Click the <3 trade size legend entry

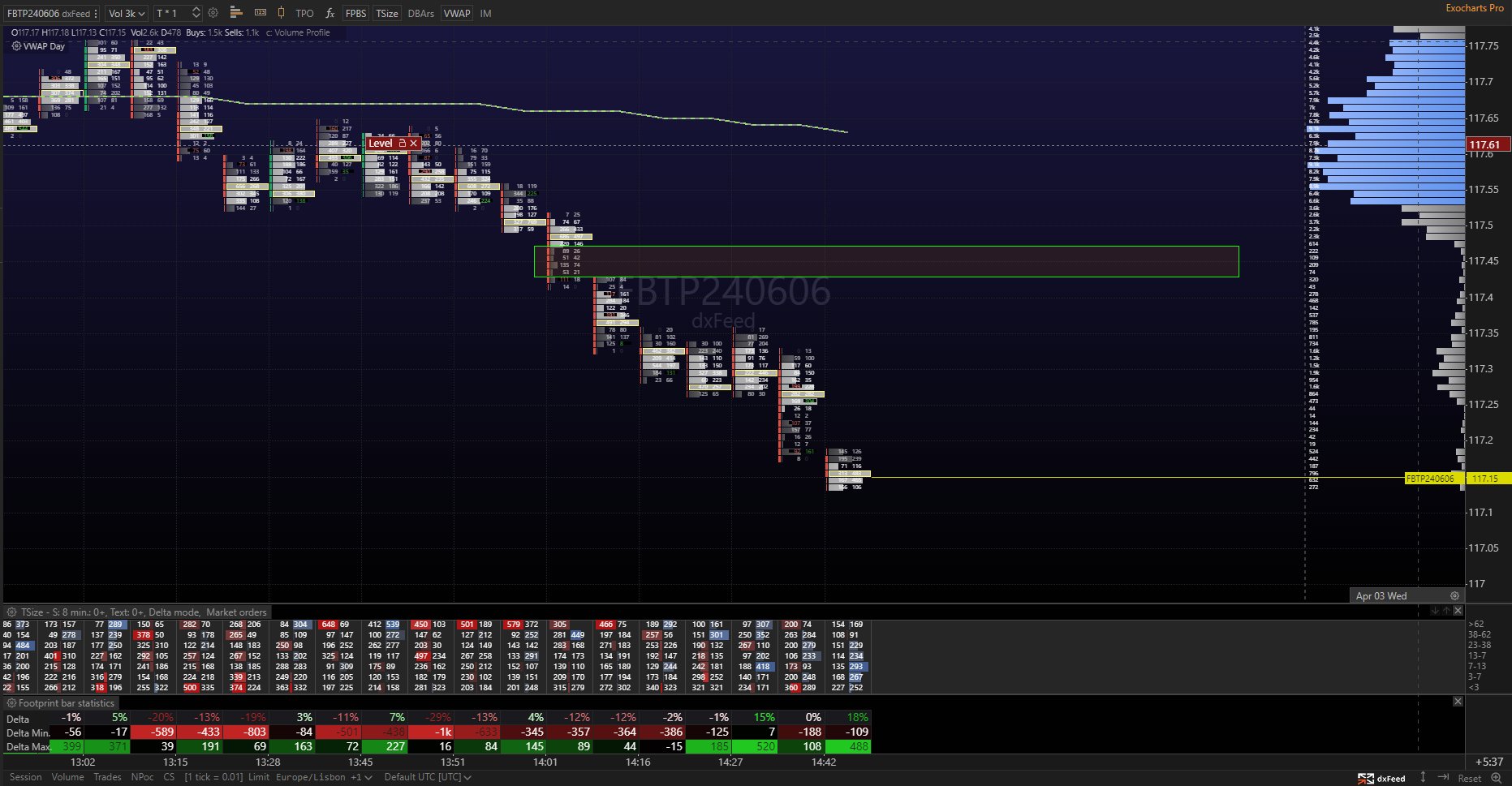click(1474, 687)
